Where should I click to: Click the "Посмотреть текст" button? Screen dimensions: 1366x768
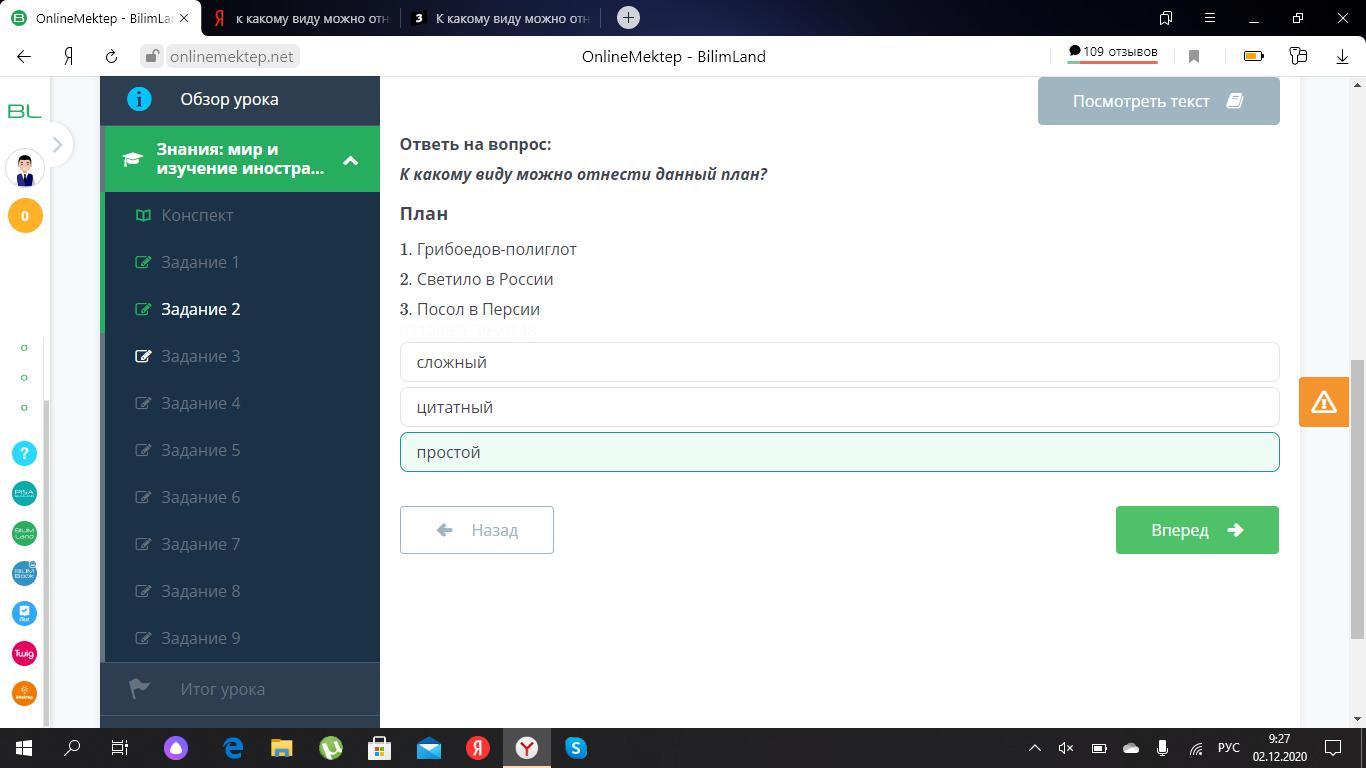coord(1158,101)
